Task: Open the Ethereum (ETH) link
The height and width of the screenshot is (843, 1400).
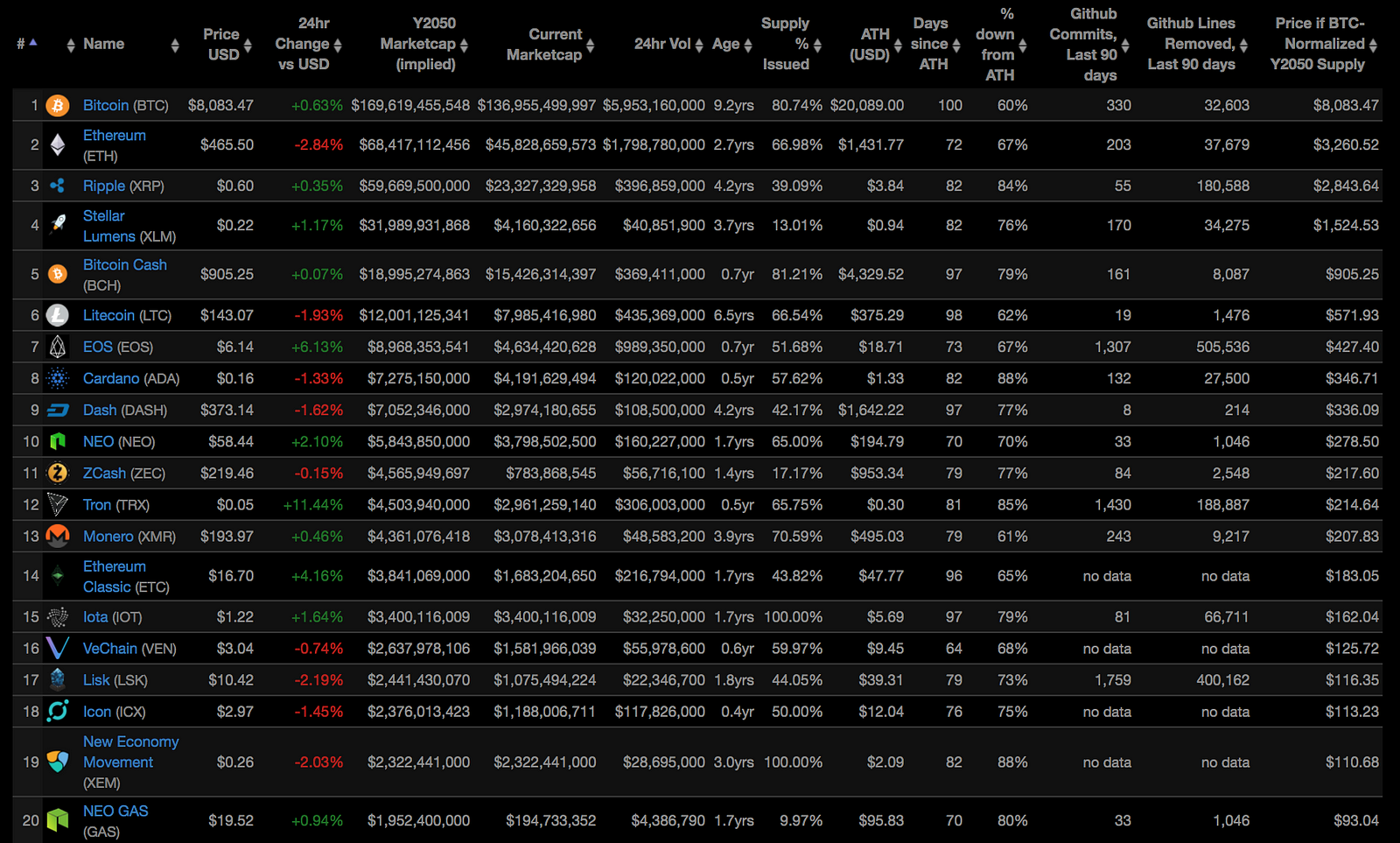Action: [115, 136]
